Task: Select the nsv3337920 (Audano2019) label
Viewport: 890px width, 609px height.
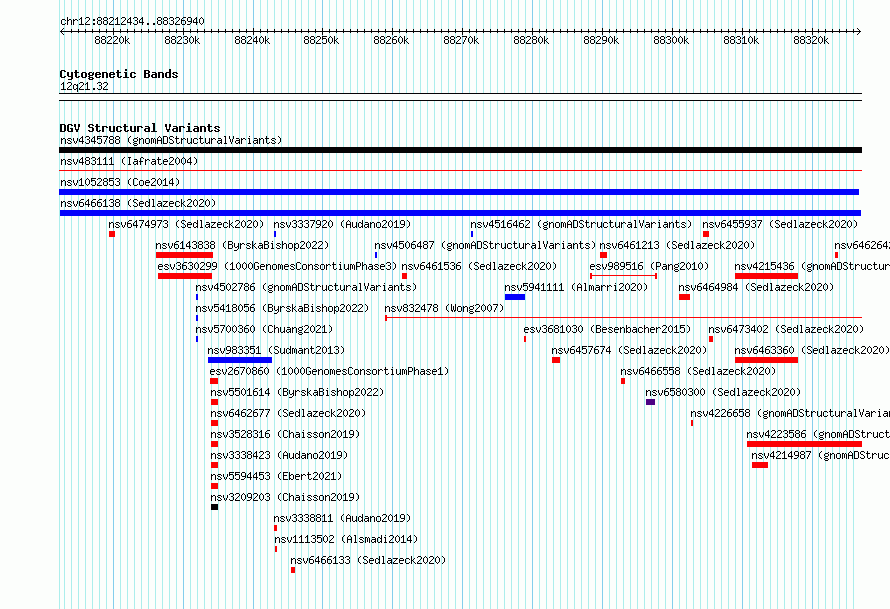Action: tap(342, 224)
